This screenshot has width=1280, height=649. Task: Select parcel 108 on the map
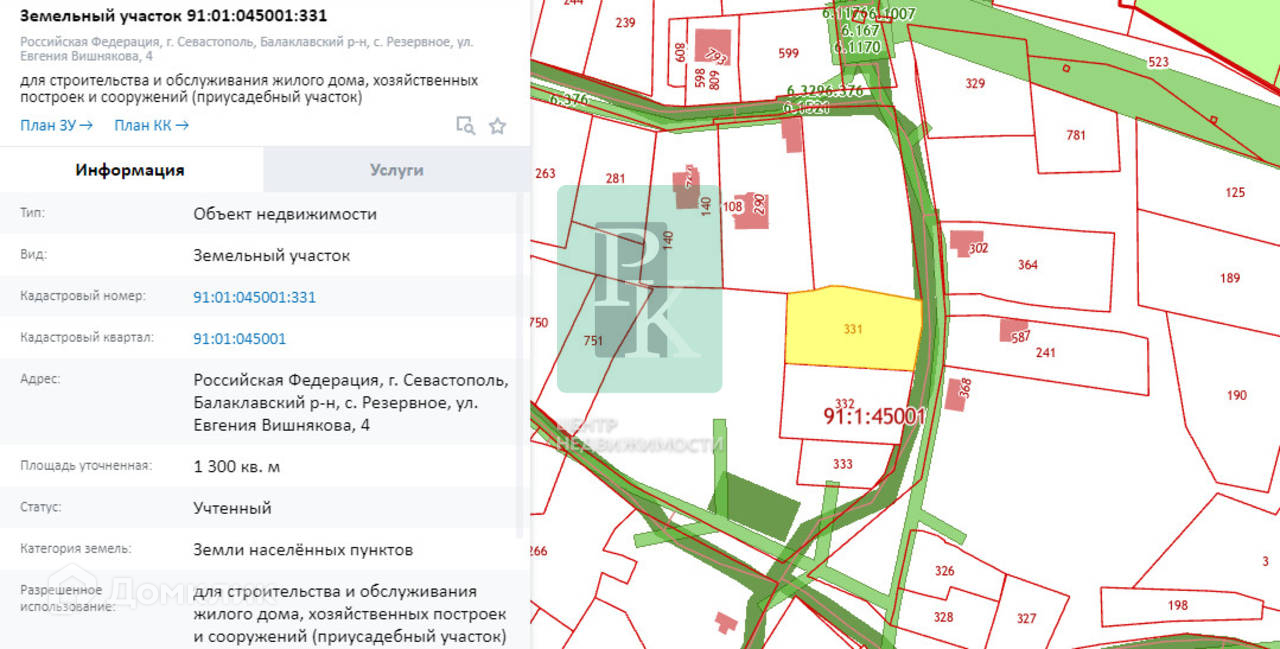732,208
